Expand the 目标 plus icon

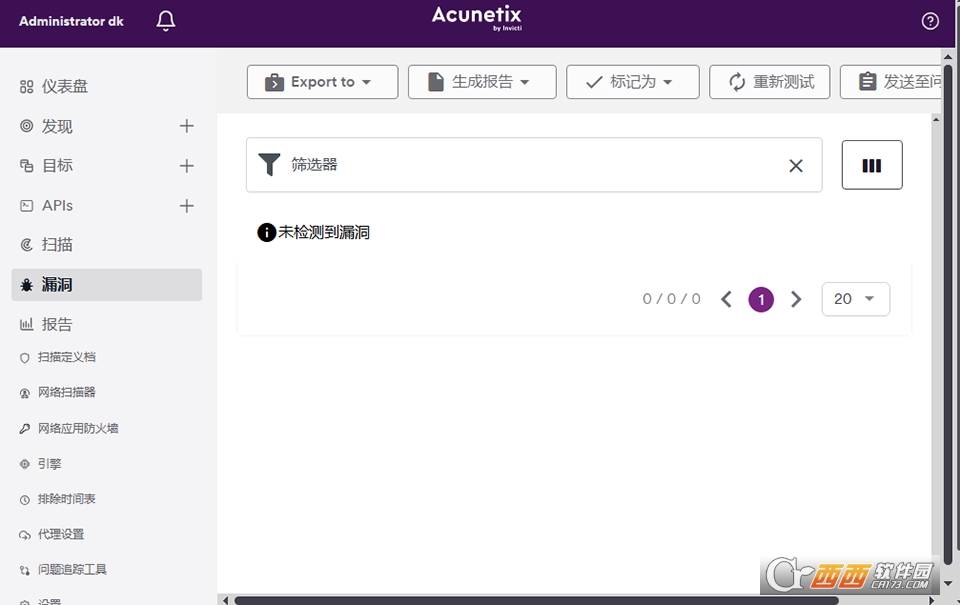(187, 166)
